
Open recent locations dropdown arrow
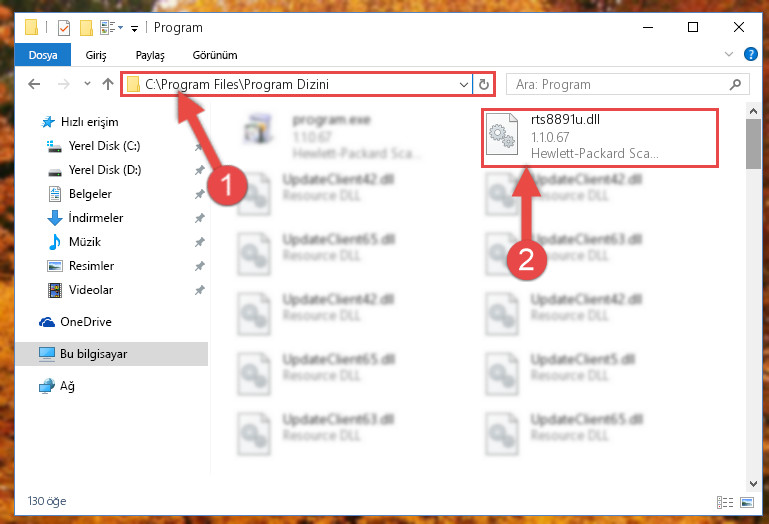87,84
